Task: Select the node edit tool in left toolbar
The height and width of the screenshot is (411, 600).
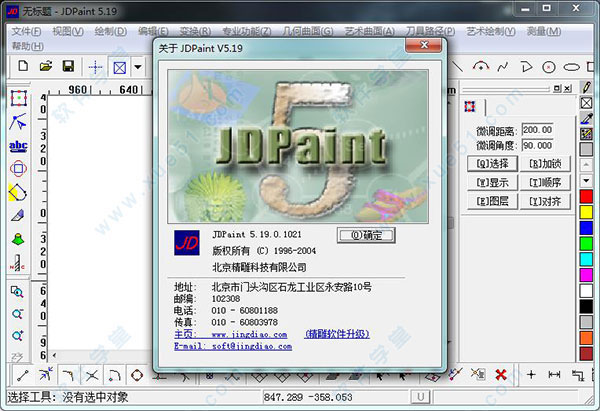Action: point(18,122)
